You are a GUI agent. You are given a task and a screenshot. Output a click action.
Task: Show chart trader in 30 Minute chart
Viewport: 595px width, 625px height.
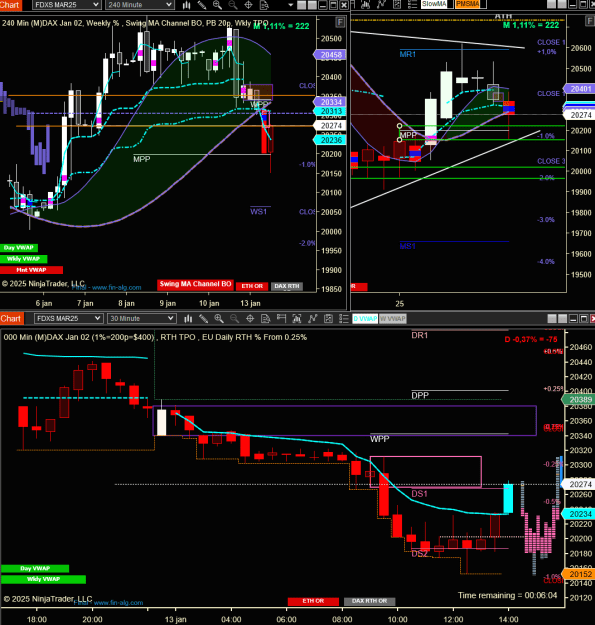281,318
